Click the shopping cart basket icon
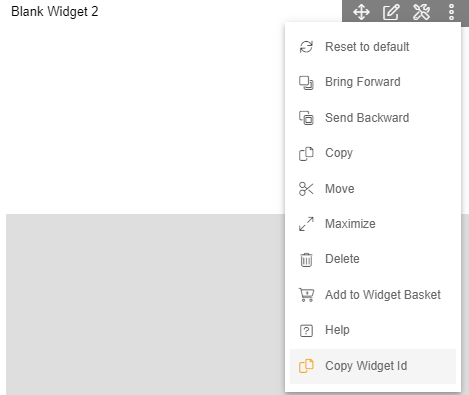The height and width of the screenshot is (395, 469). pyautogui.click(x=306, y=295)
